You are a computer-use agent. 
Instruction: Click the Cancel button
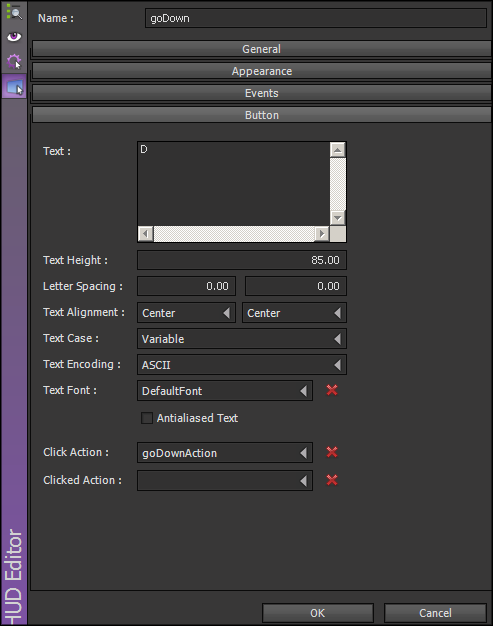435,613
